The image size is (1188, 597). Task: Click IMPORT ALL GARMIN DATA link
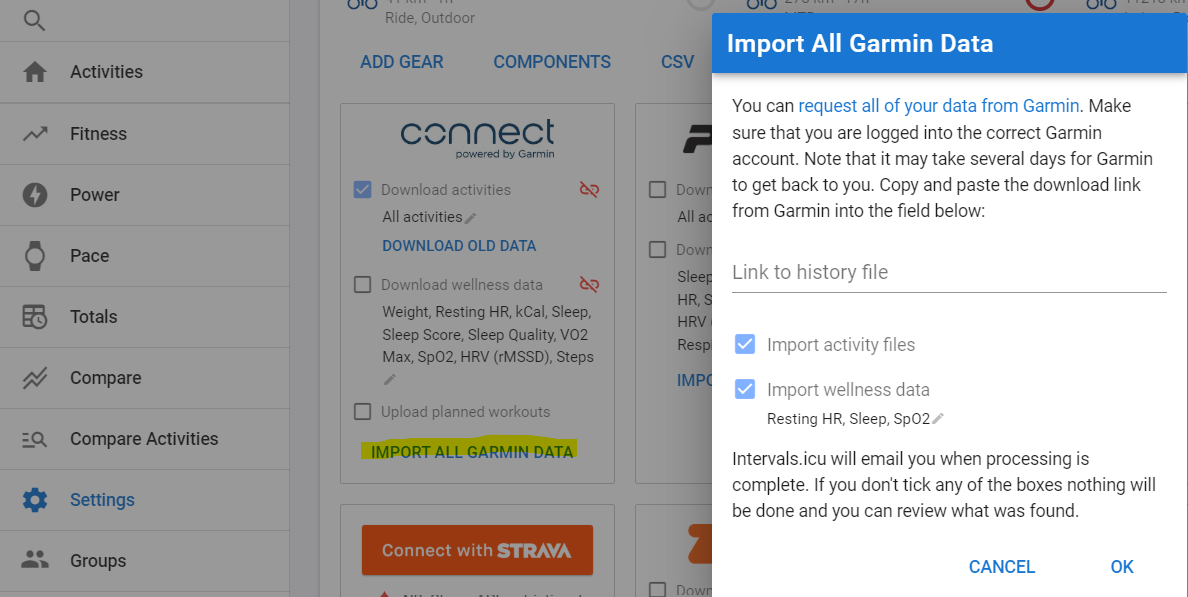pos(472,452)
